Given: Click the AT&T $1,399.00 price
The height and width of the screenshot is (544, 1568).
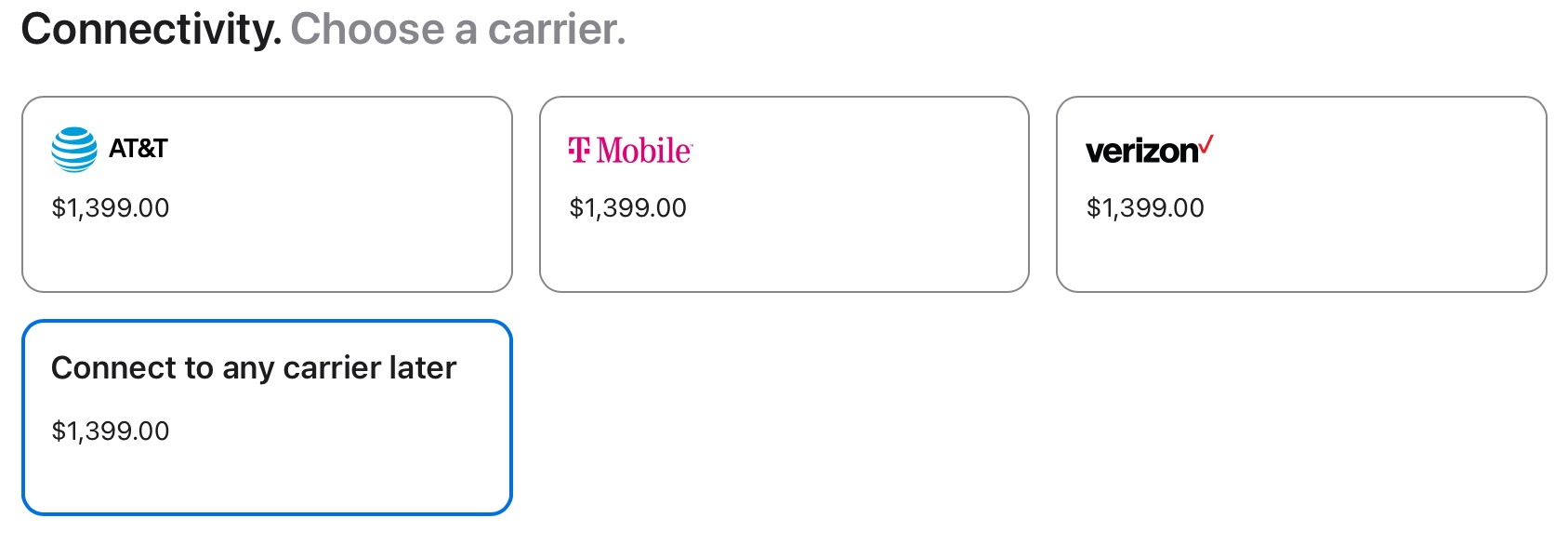Looking at the screenshot, I should 111,207.
